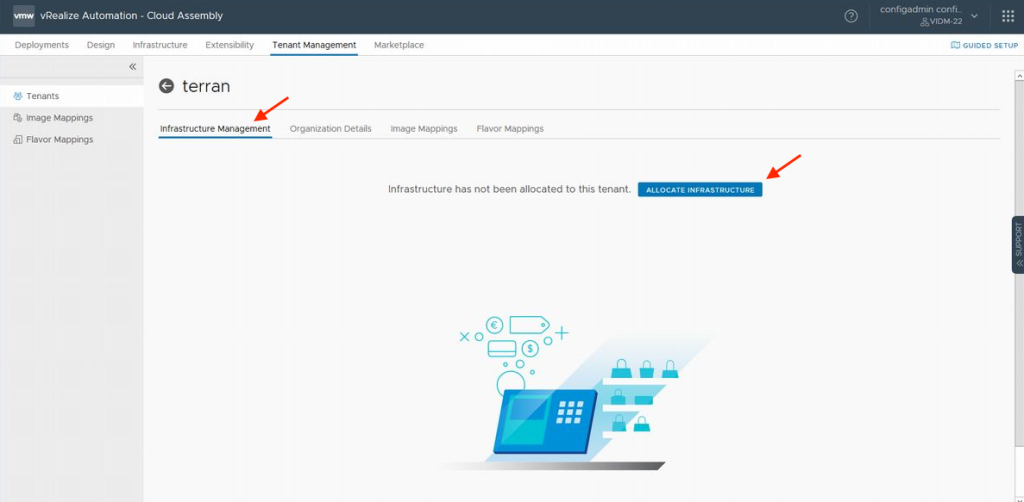Select the Infrastructure Management sub-tab
The height and width of the screenshot is (502, 1024).
[x=215, y=129]
